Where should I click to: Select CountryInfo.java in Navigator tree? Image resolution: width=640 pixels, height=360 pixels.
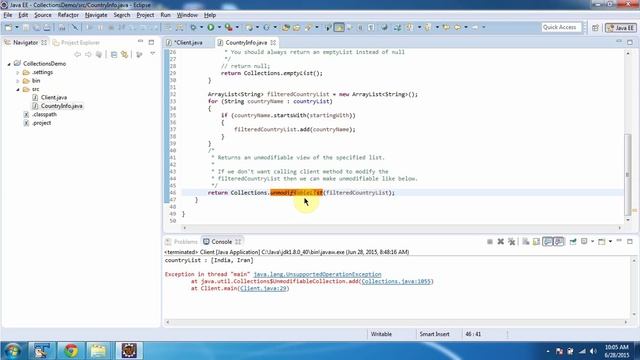click(62, 106)
